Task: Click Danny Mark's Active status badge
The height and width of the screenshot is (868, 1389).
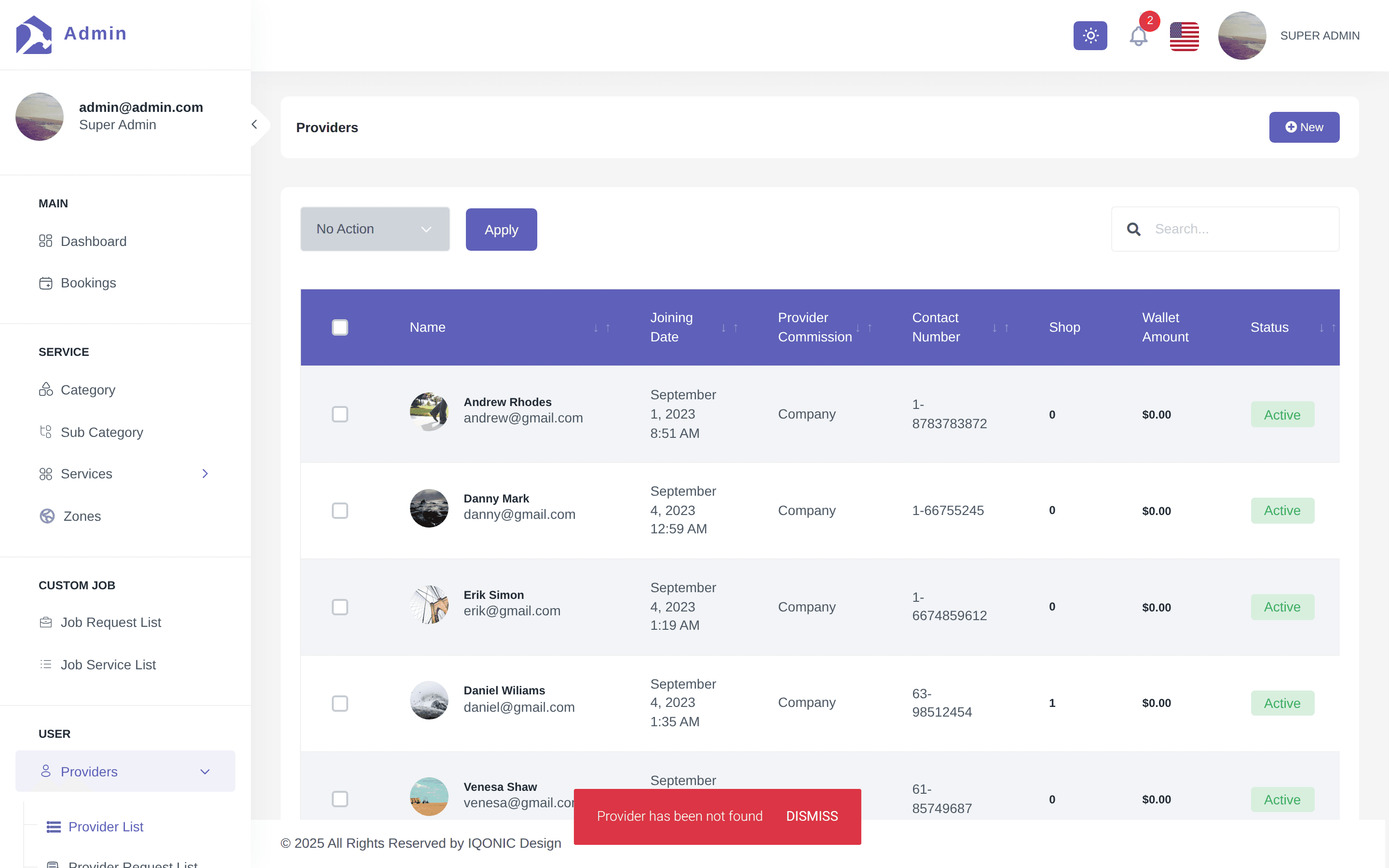Action: tap(1282, 510)
